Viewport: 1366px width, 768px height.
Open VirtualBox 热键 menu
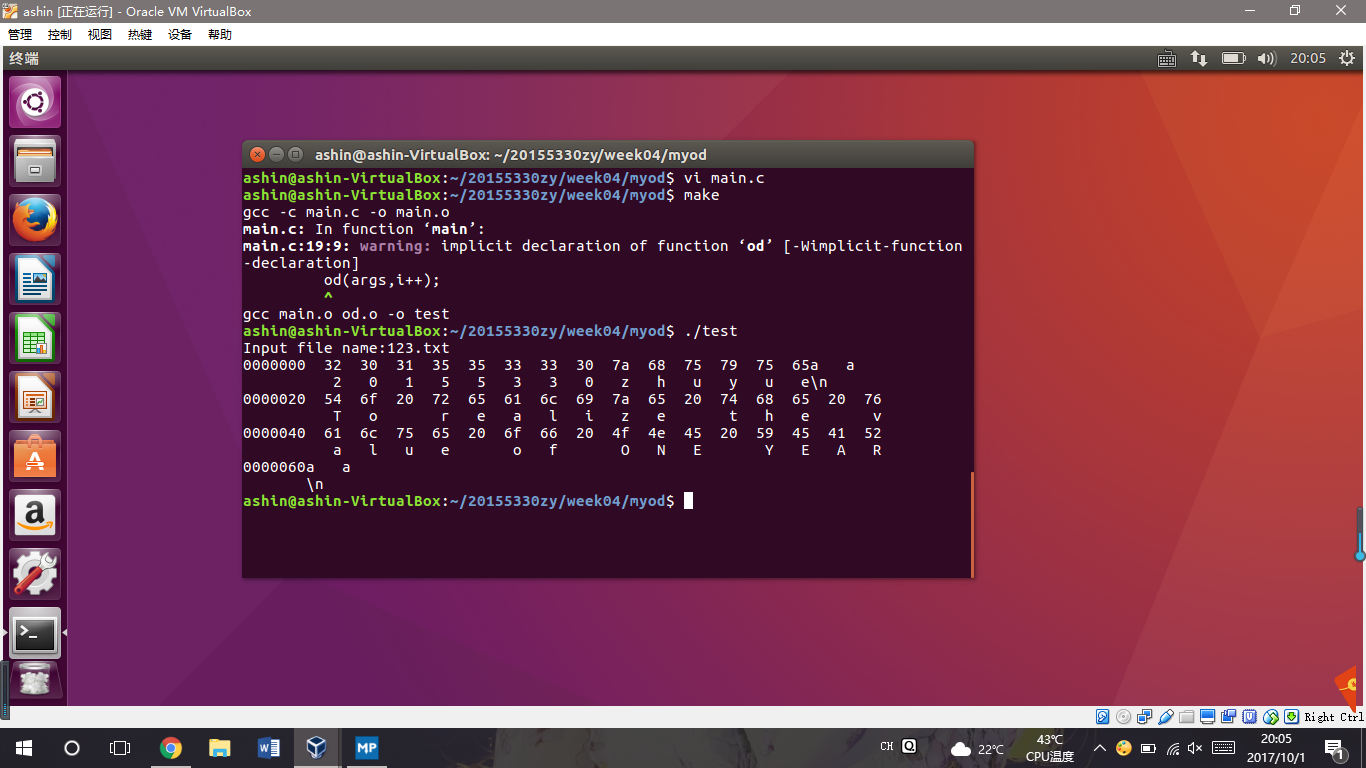coord(140,35)
